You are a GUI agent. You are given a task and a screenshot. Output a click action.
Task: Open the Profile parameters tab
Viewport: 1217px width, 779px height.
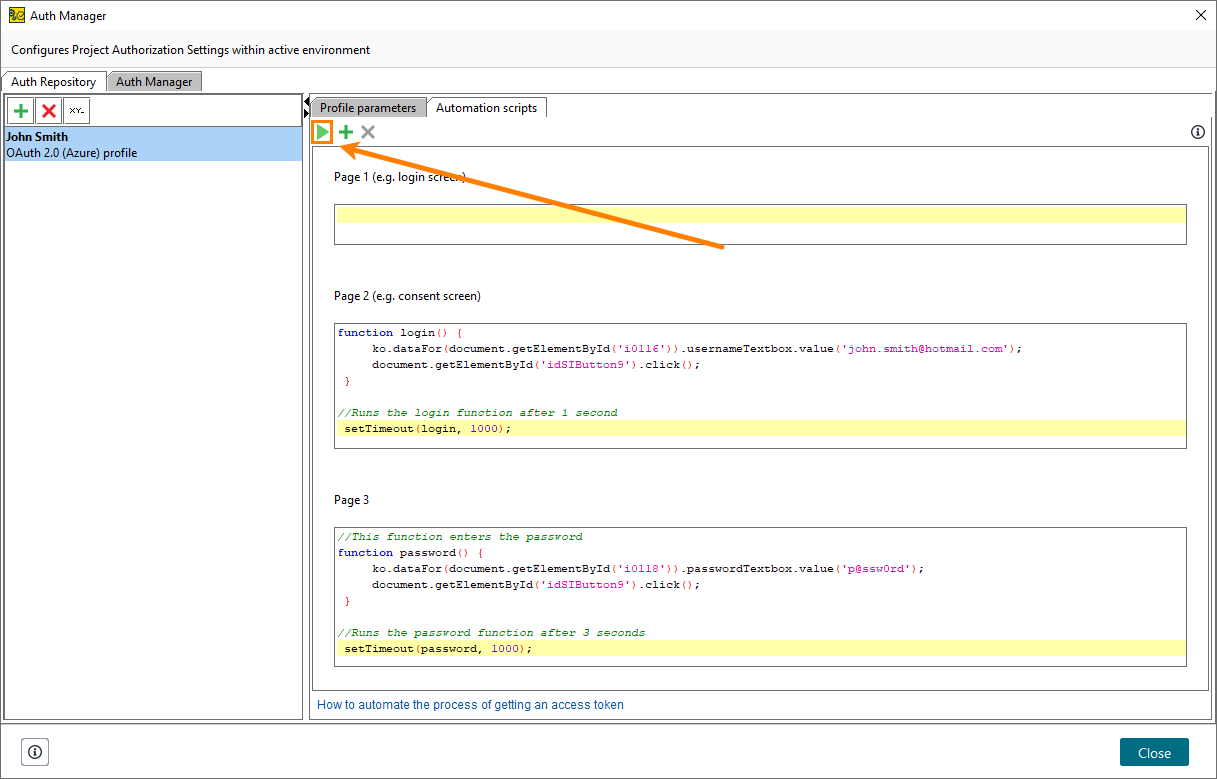pos(367,107)
